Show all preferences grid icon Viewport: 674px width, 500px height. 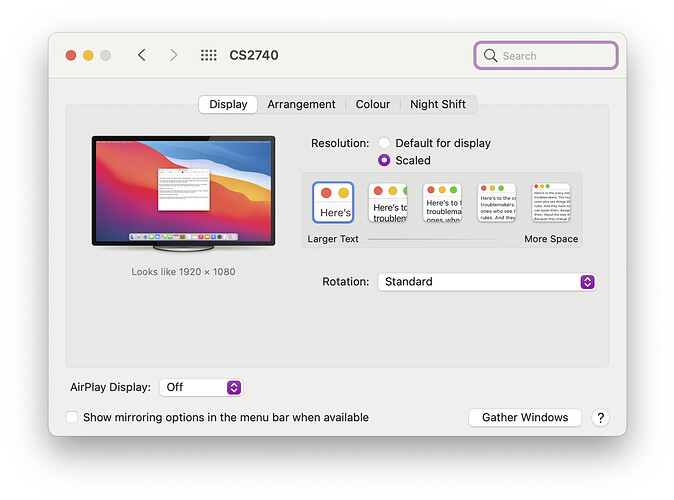pos(208,55)
